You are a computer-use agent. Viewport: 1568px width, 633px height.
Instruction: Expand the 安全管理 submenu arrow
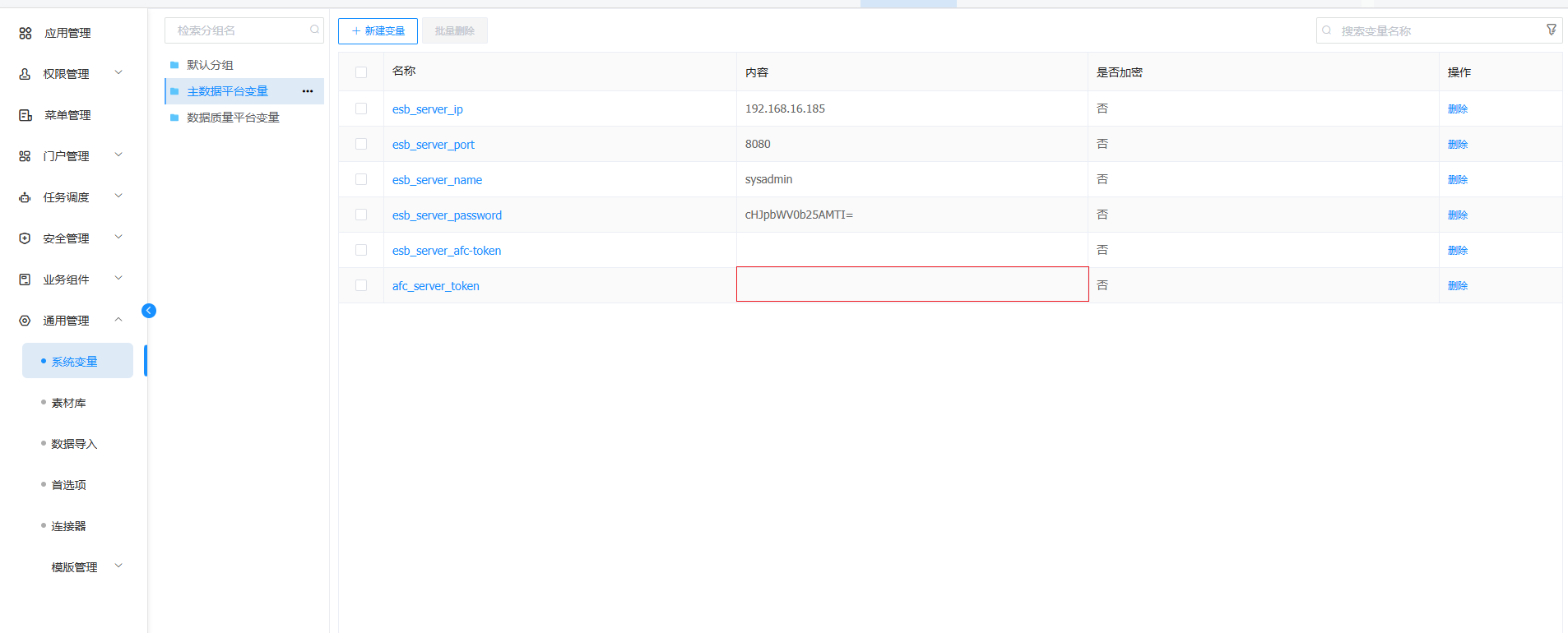[118, 238]
